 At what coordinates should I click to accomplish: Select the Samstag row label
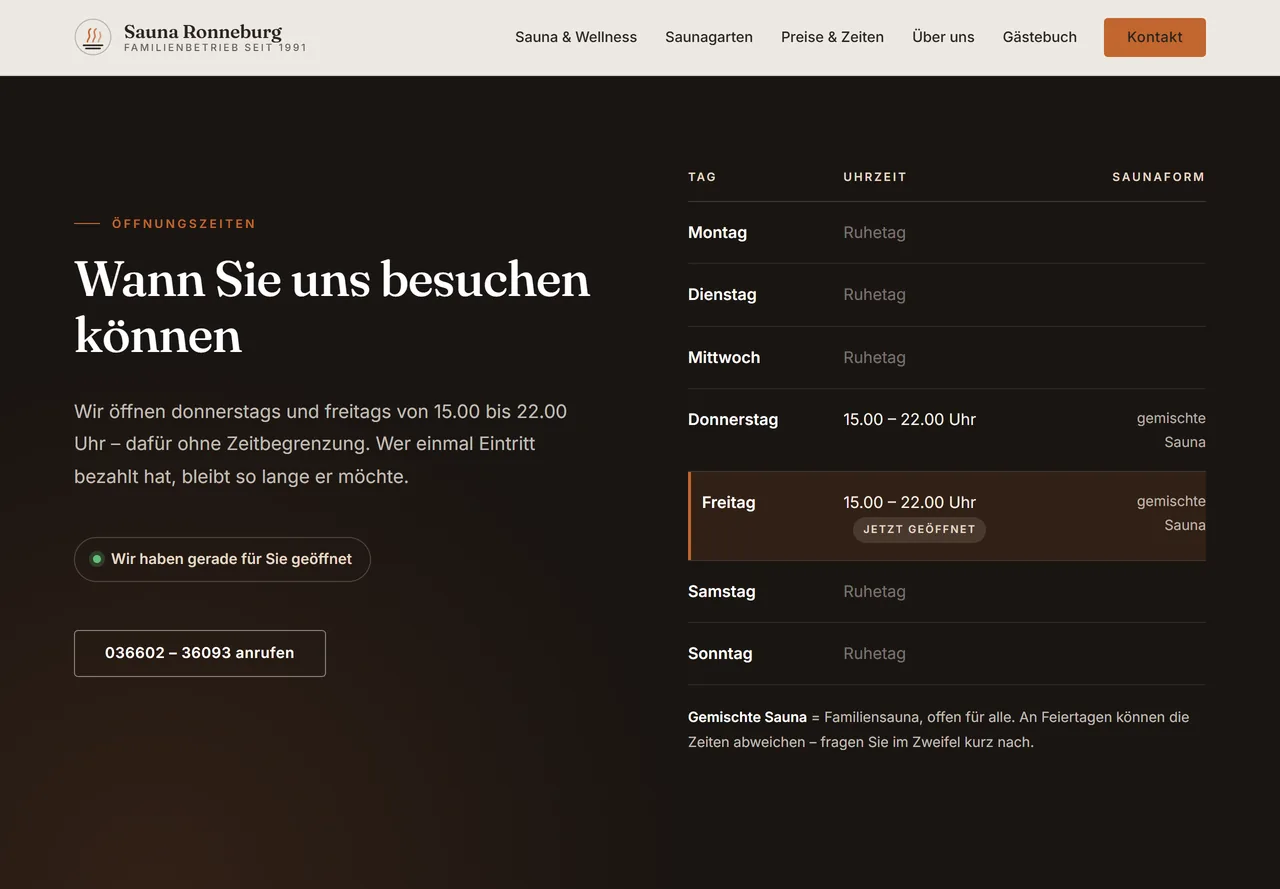point(722,591)
